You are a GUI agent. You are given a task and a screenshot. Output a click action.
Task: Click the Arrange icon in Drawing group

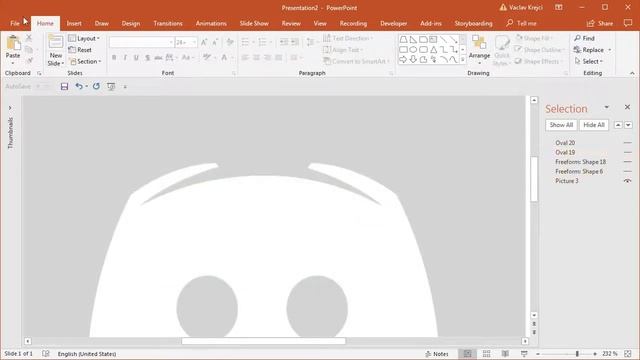click(x=479, y=43)
